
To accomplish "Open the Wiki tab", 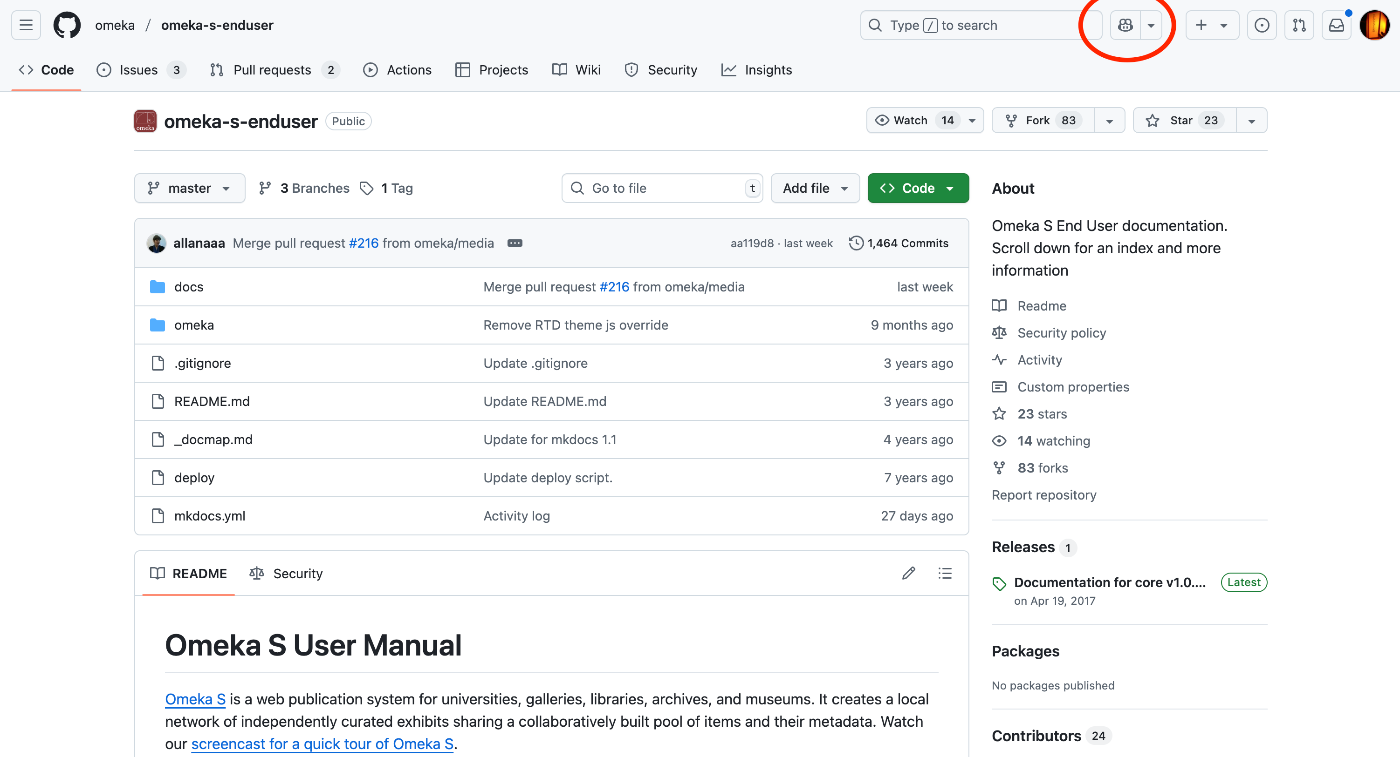I will coord(577,70).
